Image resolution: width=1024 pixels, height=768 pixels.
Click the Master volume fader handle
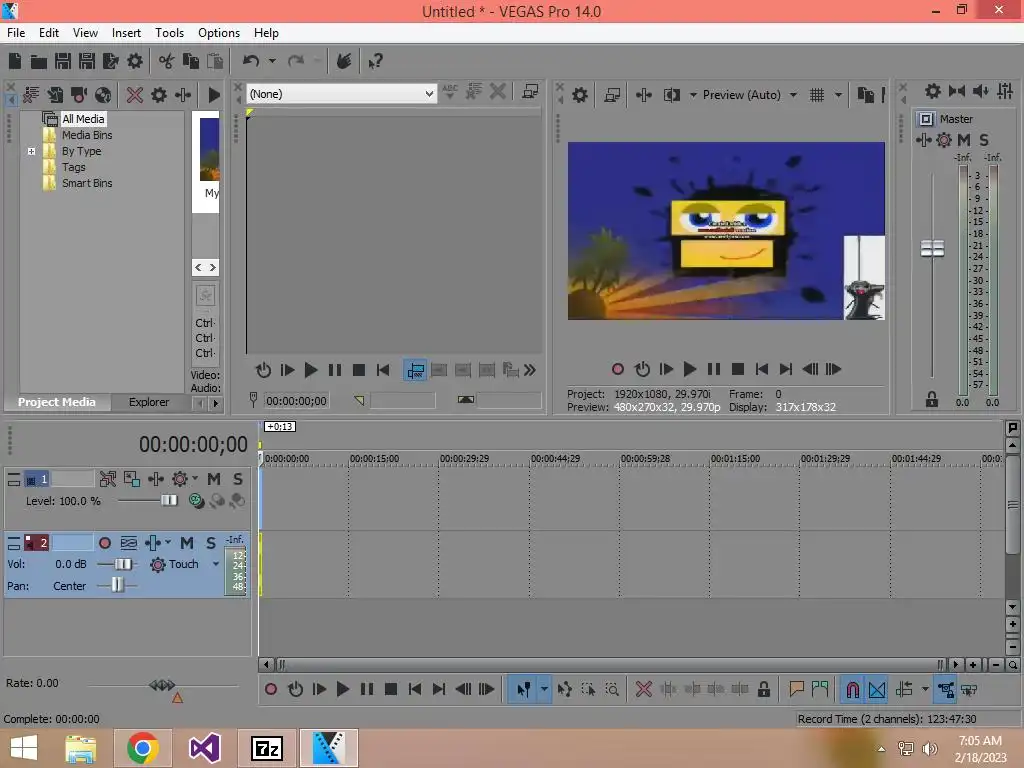click(x=932, y=248)
